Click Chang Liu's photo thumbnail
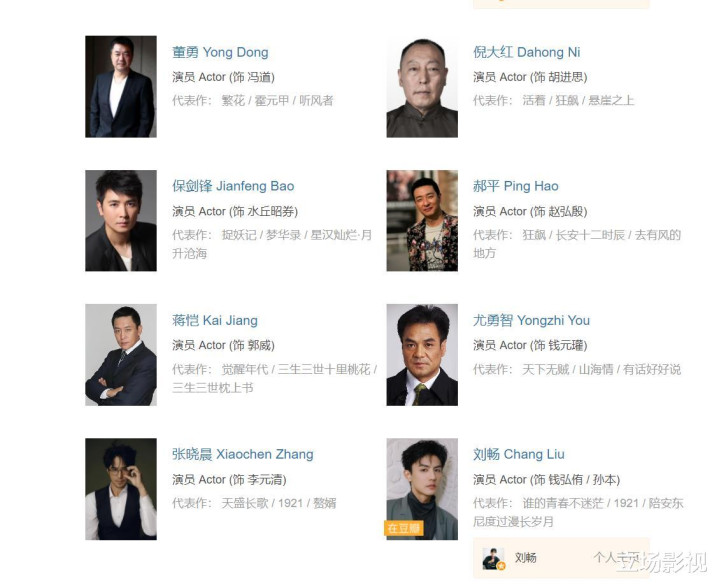The width and height of the screenshot is (719, 588). (422, 489)
